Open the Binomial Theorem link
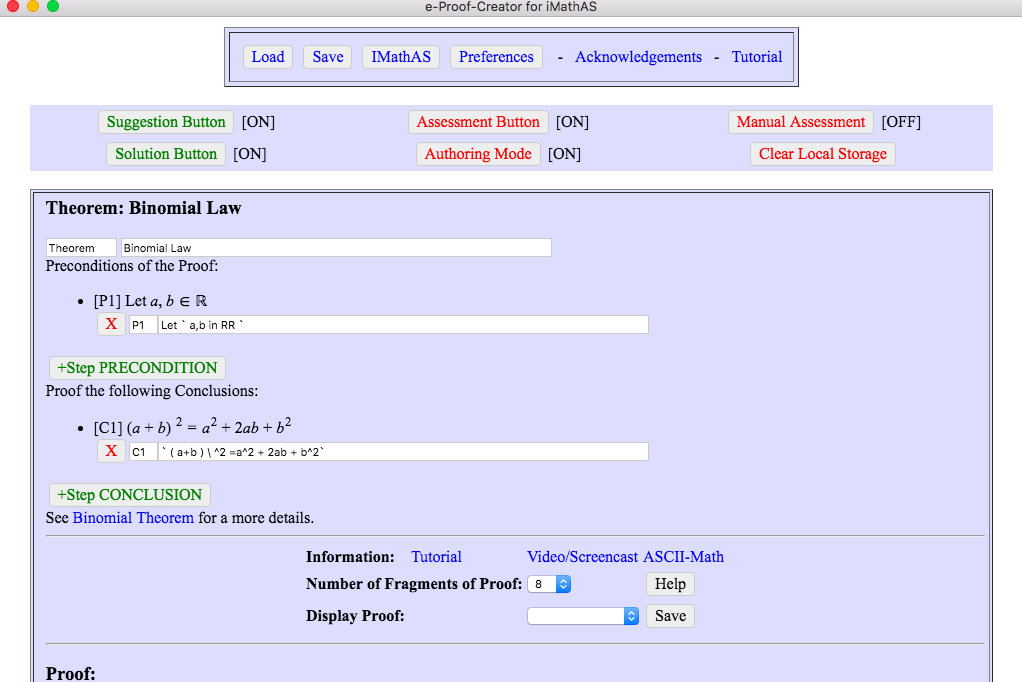Screen dimensions: 1022x682 [x=133, y=517]
